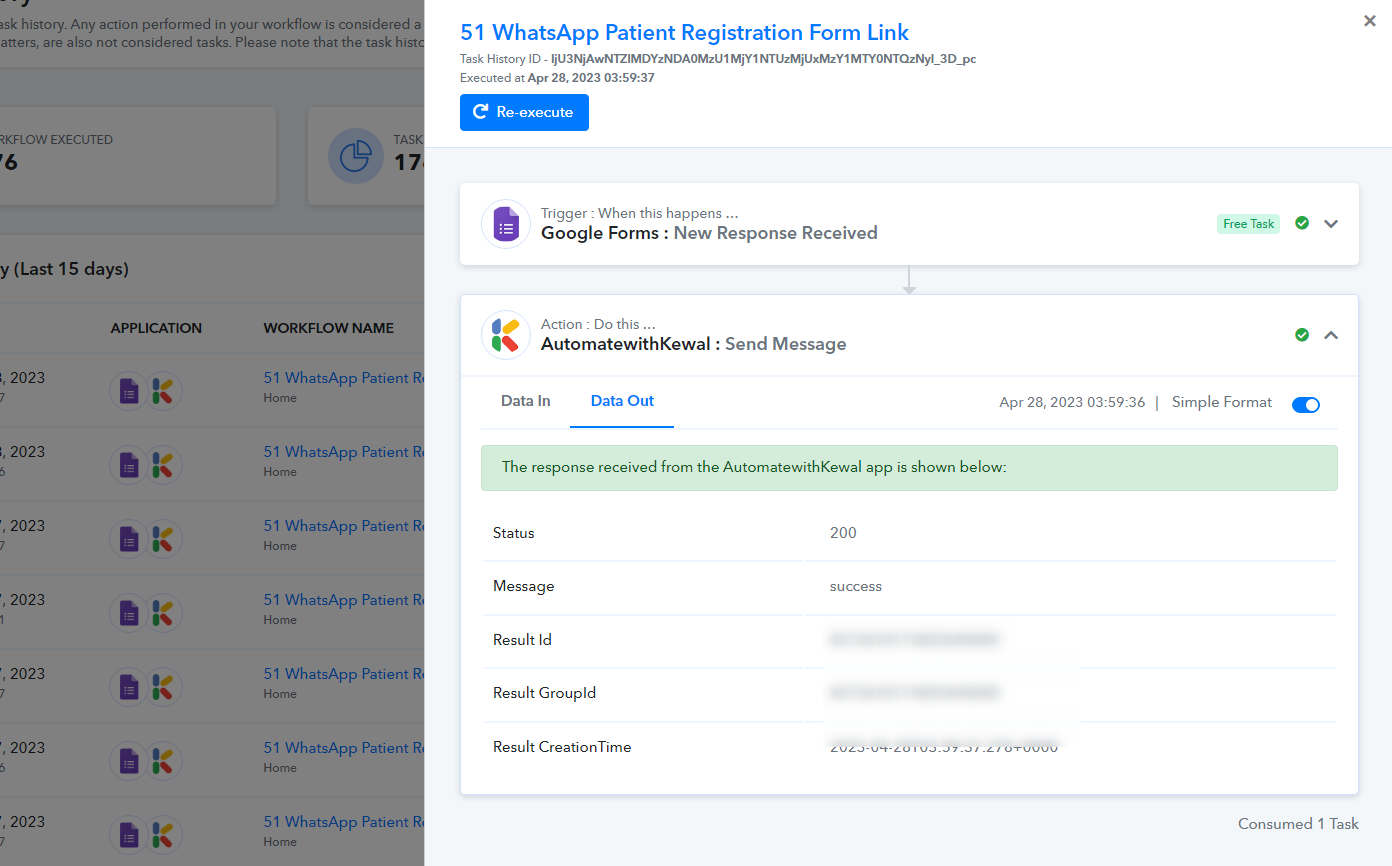Collapse the AutomatewithKewal Send Message step
The image size is (1392, 866).
point(1331,335)
